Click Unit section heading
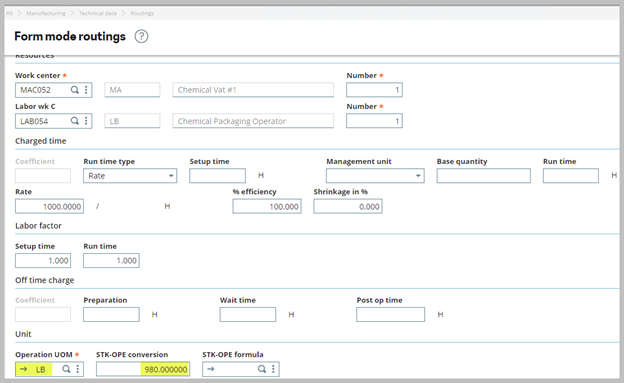Viewport: 624px width, 383px height. pyautogui.click(x=23, y=334)
